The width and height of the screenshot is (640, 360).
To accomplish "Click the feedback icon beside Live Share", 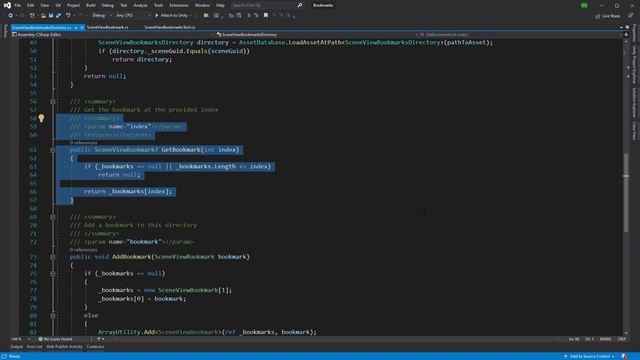I will tap(631, 16).
